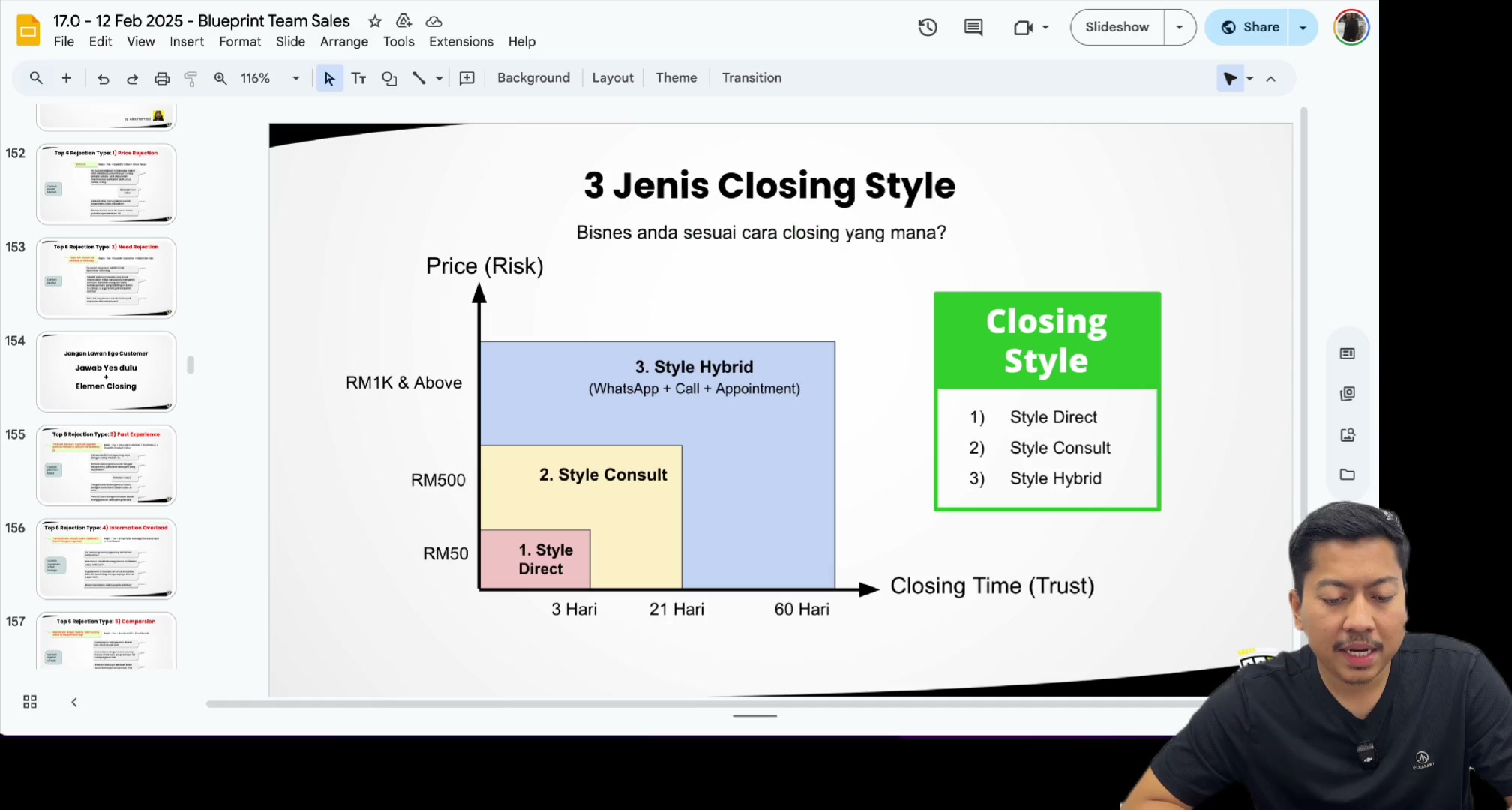Star this presentation
Image resolution: width=1512 pixels, height=810 pixels.
click(x=375, y=21)
